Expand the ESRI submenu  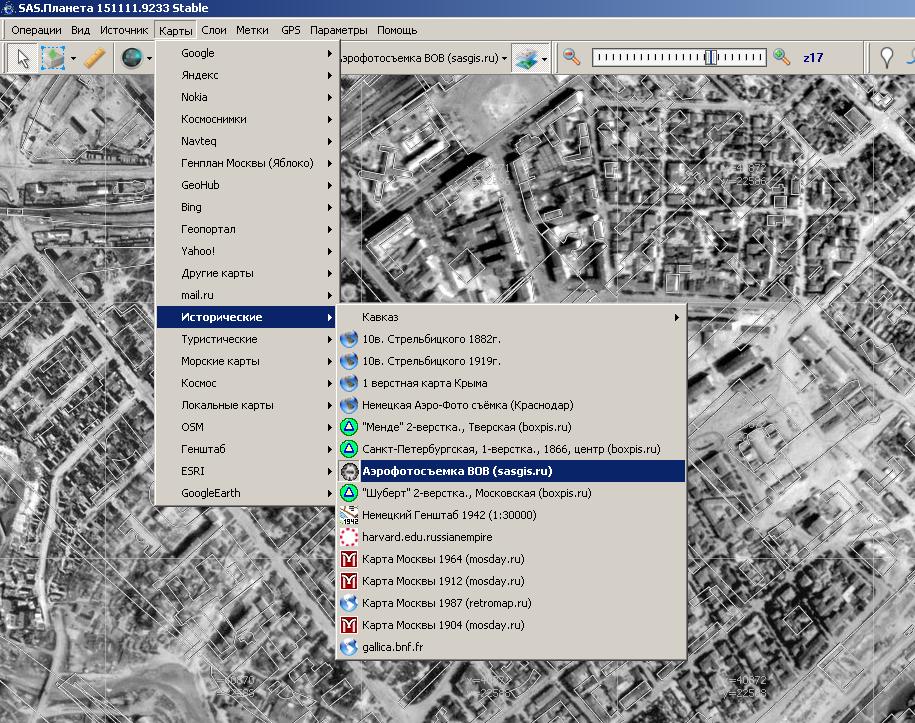(x=247, y=471)
